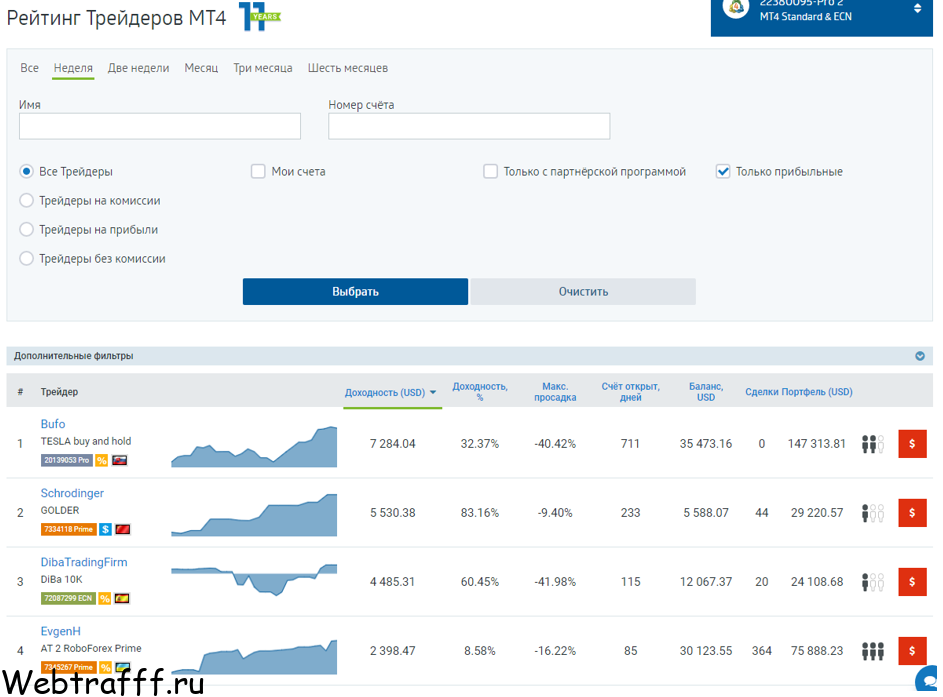Click the 'Очистить' button
This screenshot has width=943, height=697.
point(583,292)
